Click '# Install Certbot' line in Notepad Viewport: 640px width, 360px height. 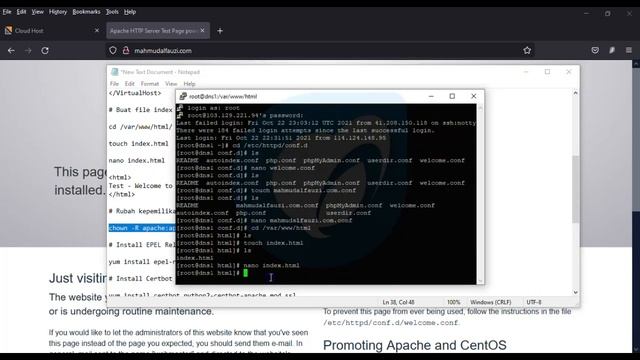click(x=140, y=278)
